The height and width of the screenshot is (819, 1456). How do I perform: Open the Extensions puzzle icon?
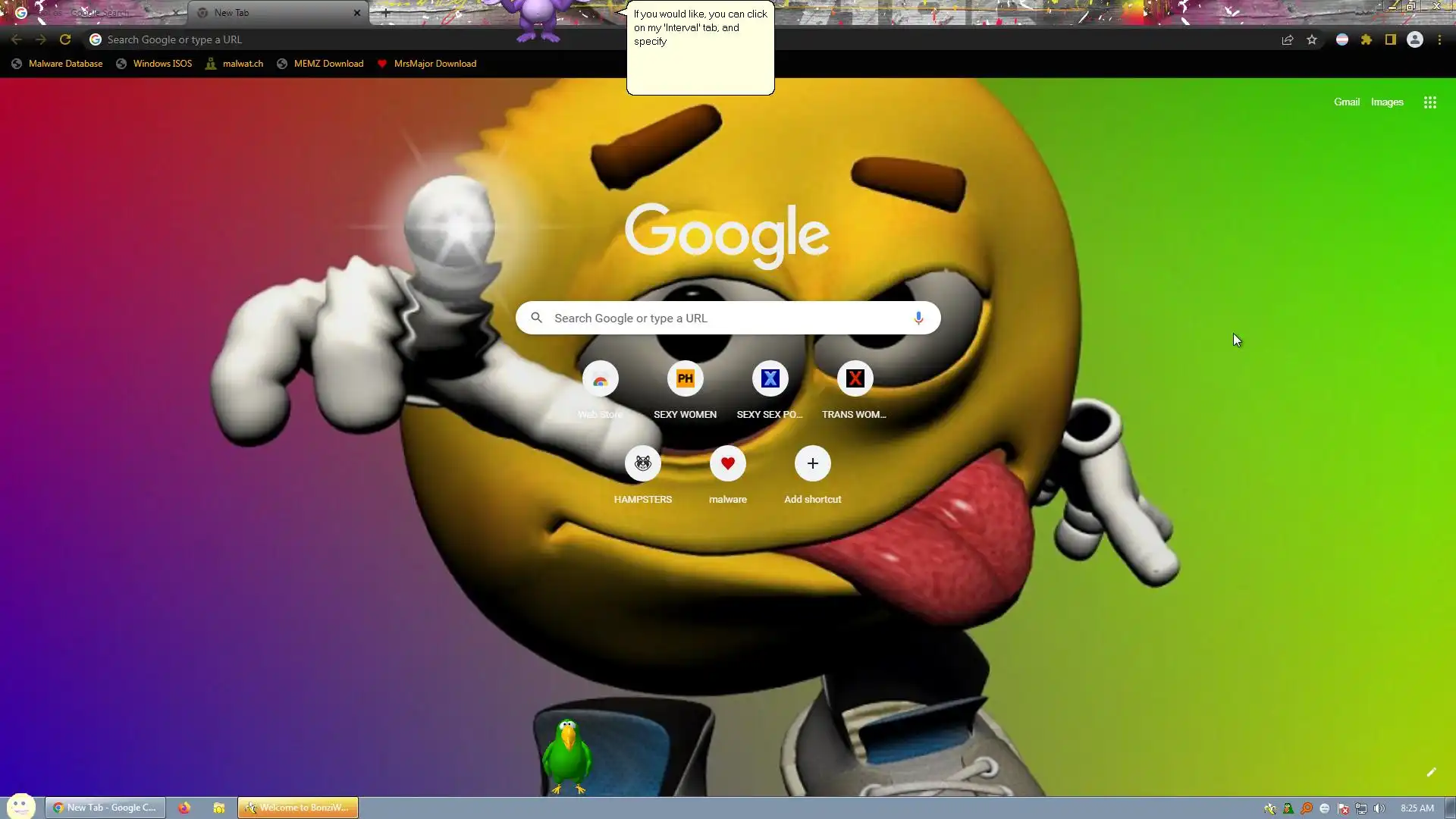[1366, 40]
